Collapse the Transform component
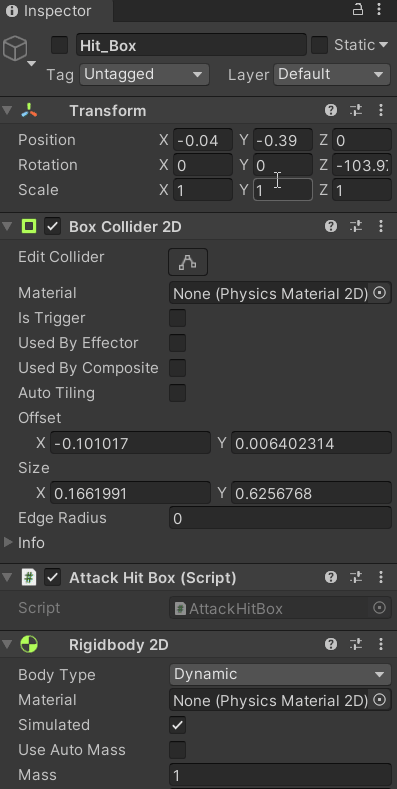The image size is (397, 789). pyautogui.click(x=7, y=110)
